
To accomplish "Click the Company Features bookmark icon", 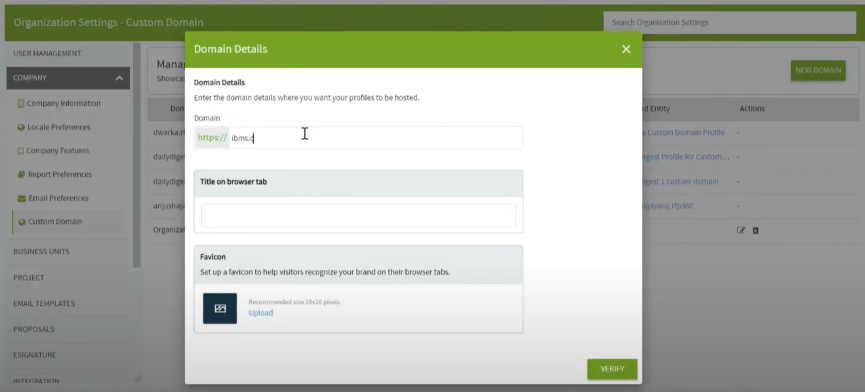I will point(20,151).
